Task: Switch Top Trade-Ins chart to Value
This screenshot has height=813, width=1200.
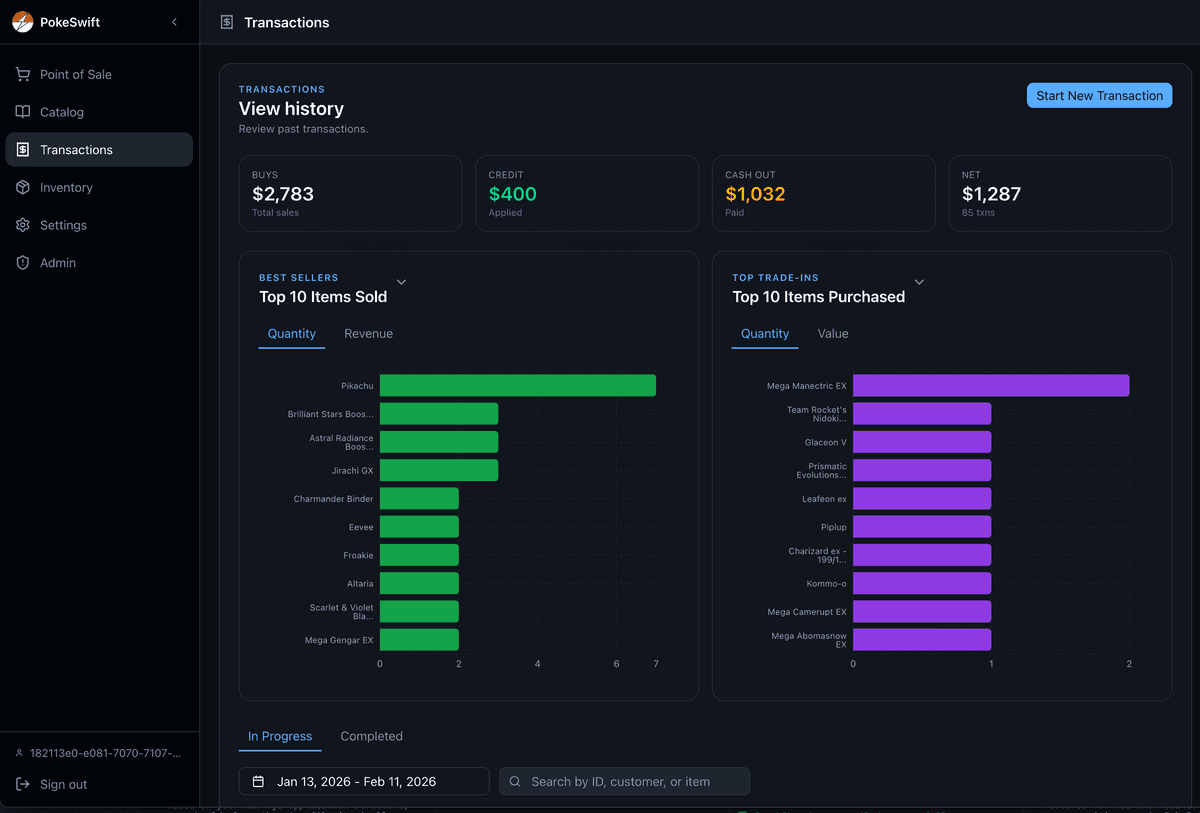Action: (832, 333)
